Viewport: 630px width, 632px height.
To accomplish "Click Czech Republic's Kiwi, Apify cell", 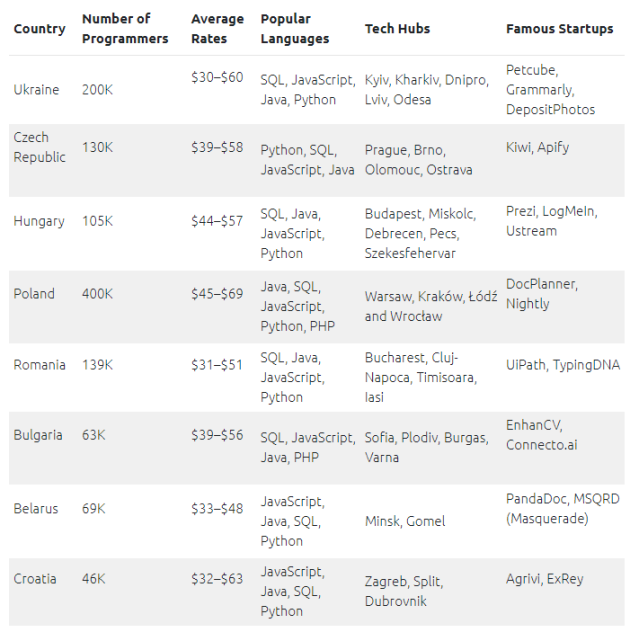I will [537, 147].
